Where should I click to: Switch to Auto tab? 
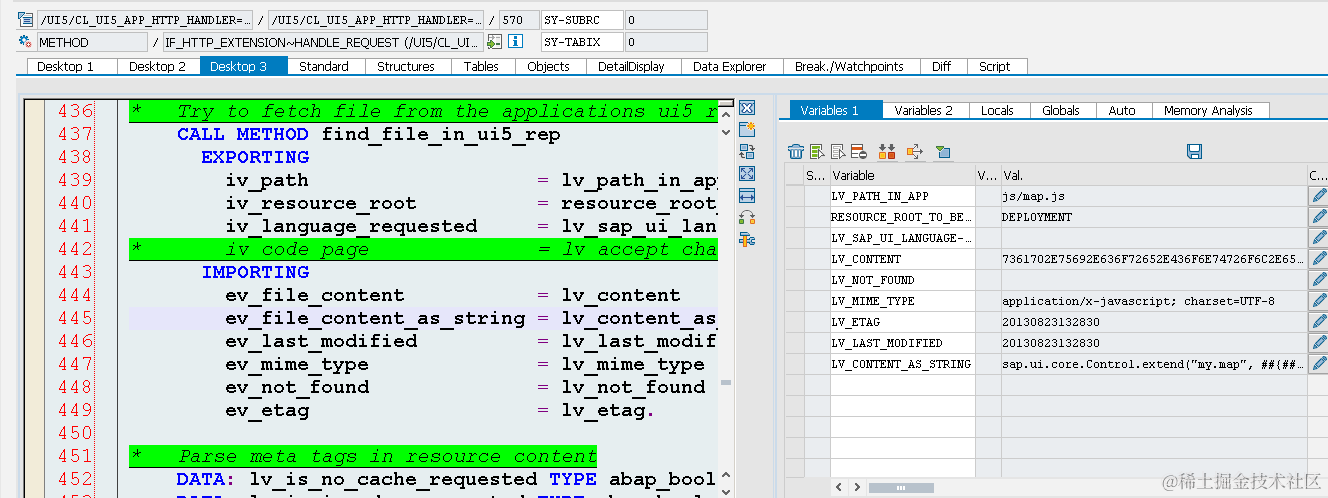point(1122,110)
